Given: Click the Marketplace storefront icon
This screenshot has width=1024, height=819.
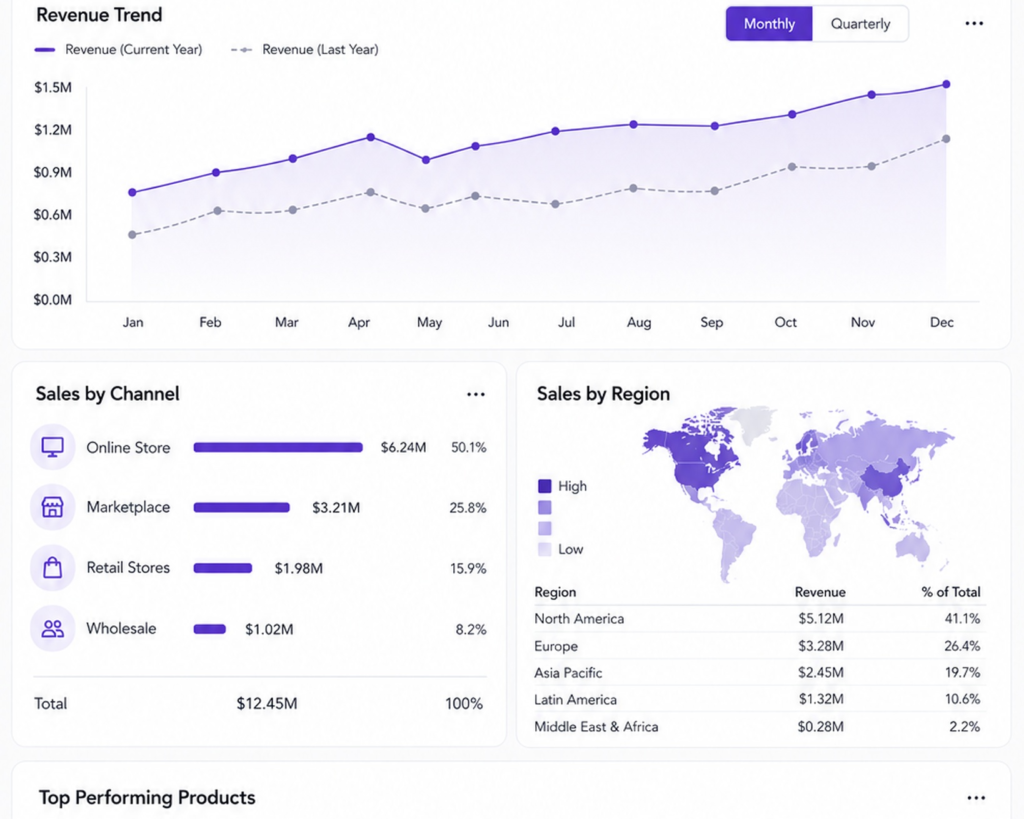Looking at the screenshot, I should click(53, 507).
